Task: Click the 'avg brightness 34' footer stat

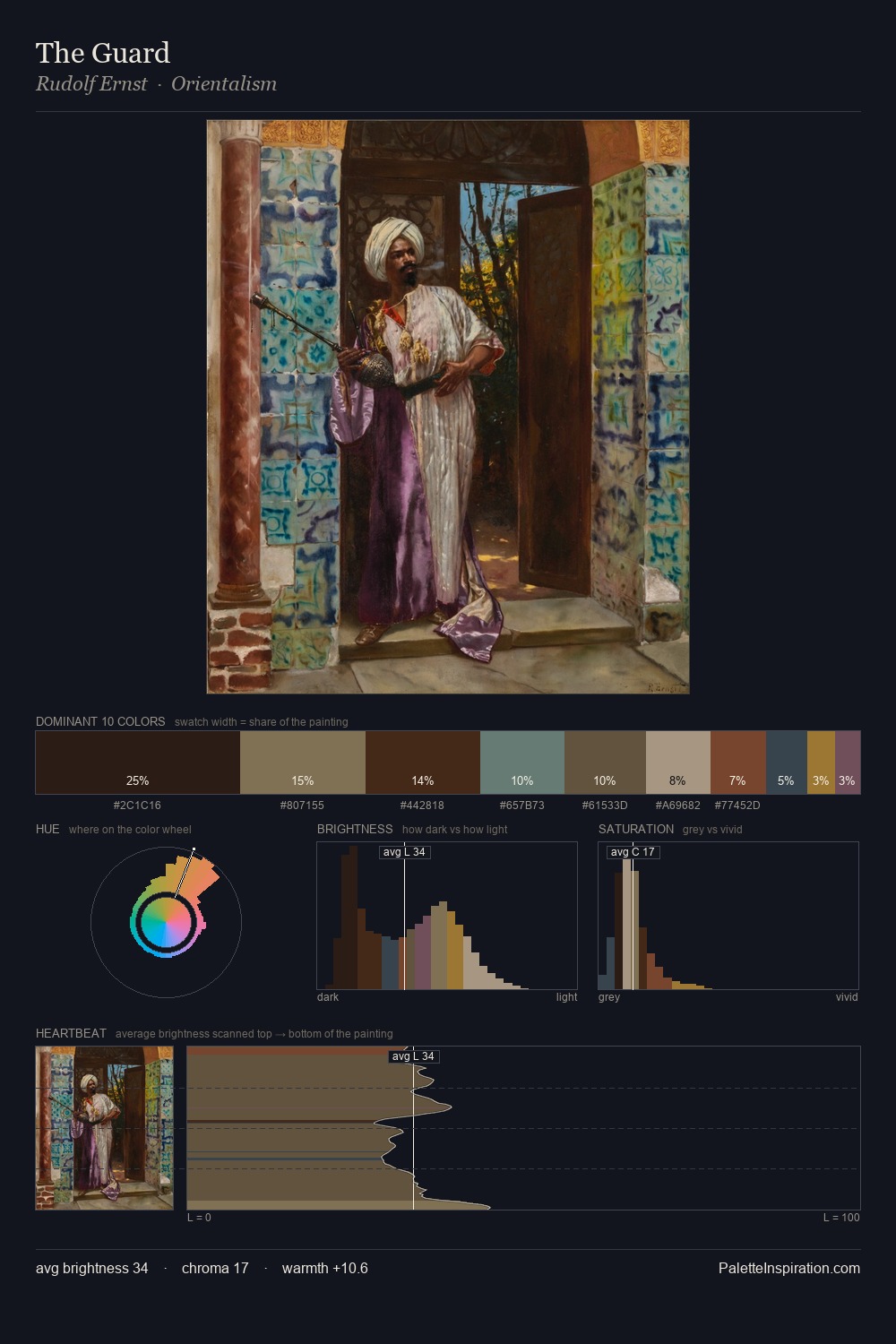Action: pyautogui.click(x=92, y=1268)
